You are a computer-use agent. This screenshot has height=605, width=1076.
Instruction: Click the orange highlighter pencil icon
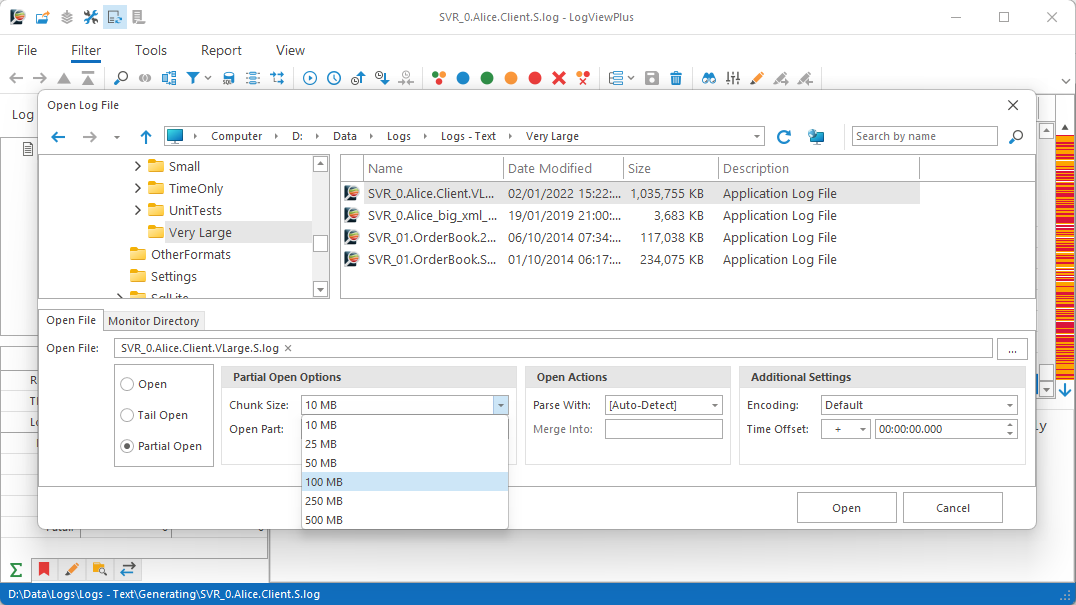(757, 78)
